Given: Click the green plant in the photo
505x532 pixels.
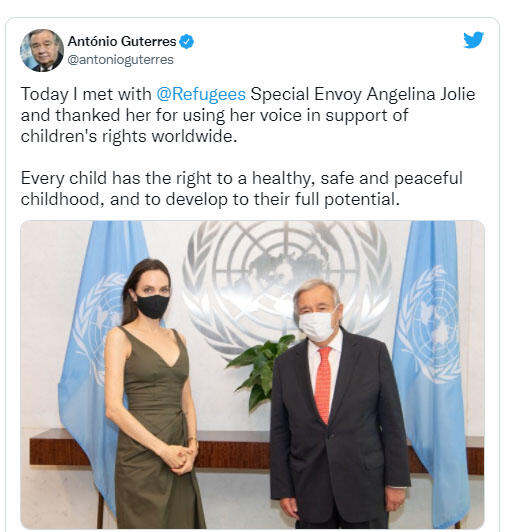Looking at the screenshot, I should tap(263, 370).
